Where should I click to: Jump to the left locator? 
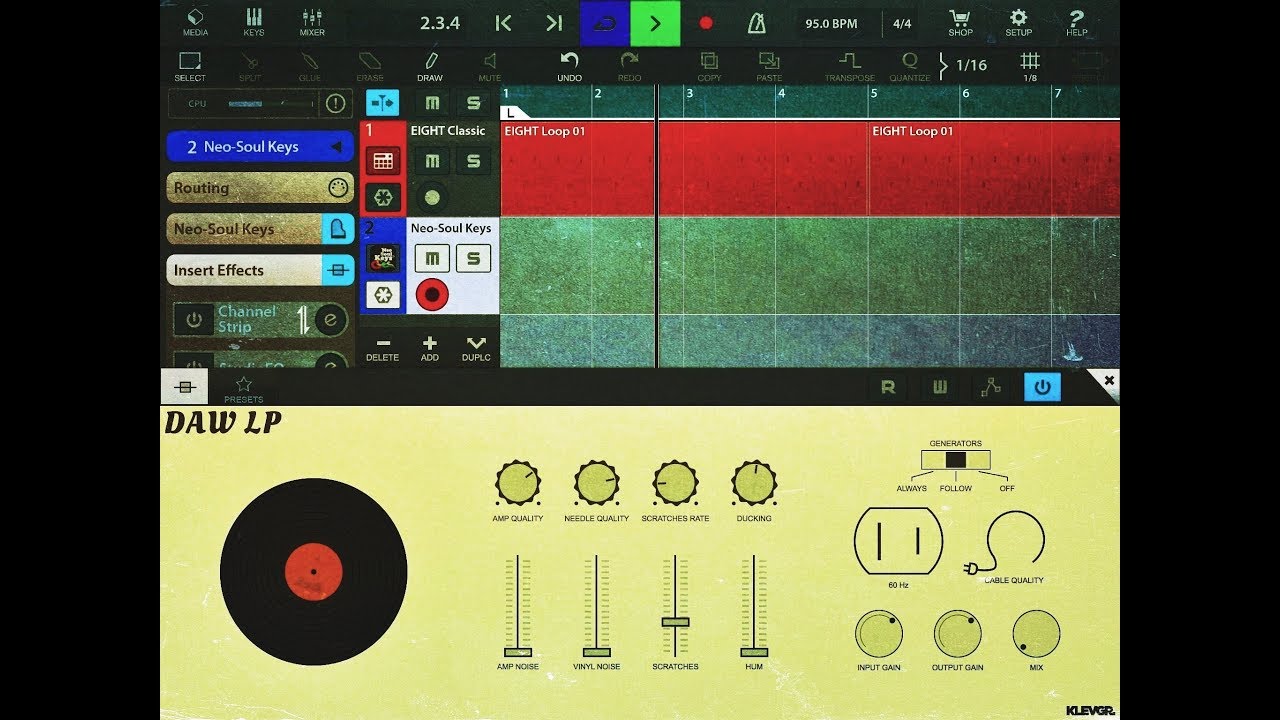(504, 23)
